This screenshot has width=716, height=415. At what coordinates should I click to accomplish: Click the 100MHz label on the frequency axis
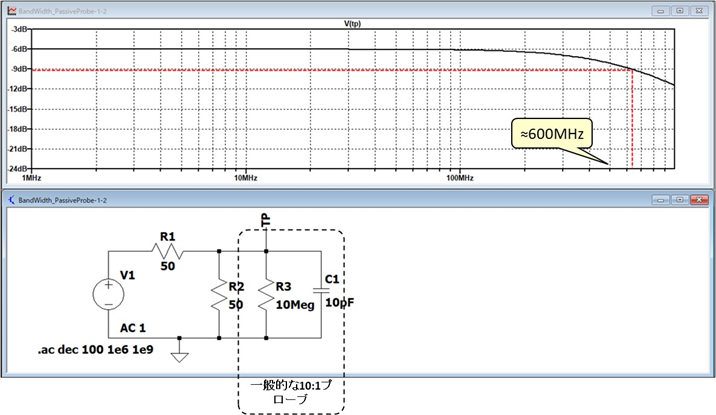coord(459,178)
